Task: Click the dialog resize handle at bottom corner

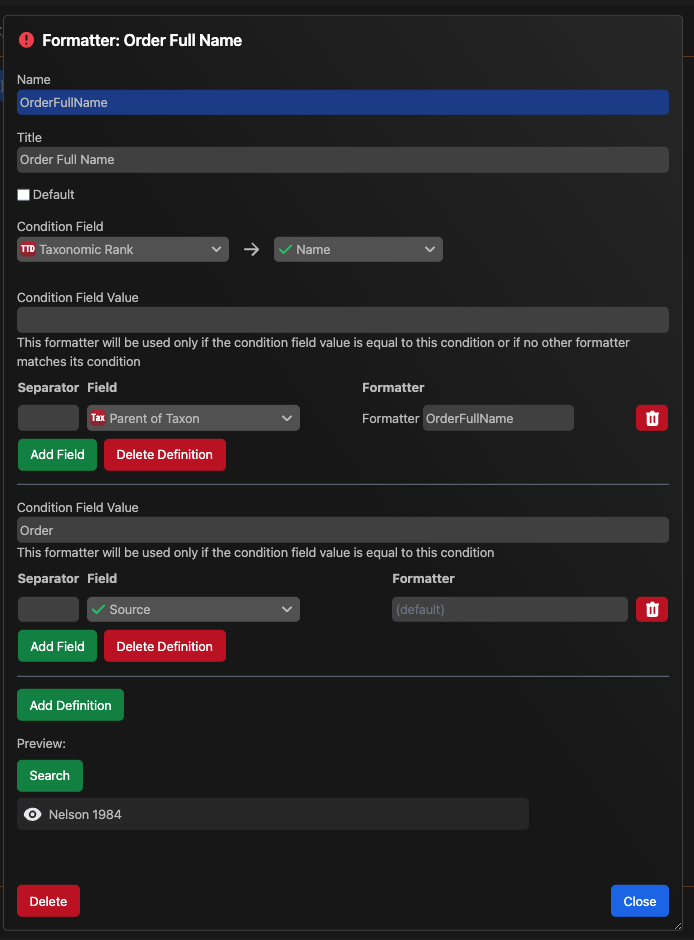Action: pos(678,926)
